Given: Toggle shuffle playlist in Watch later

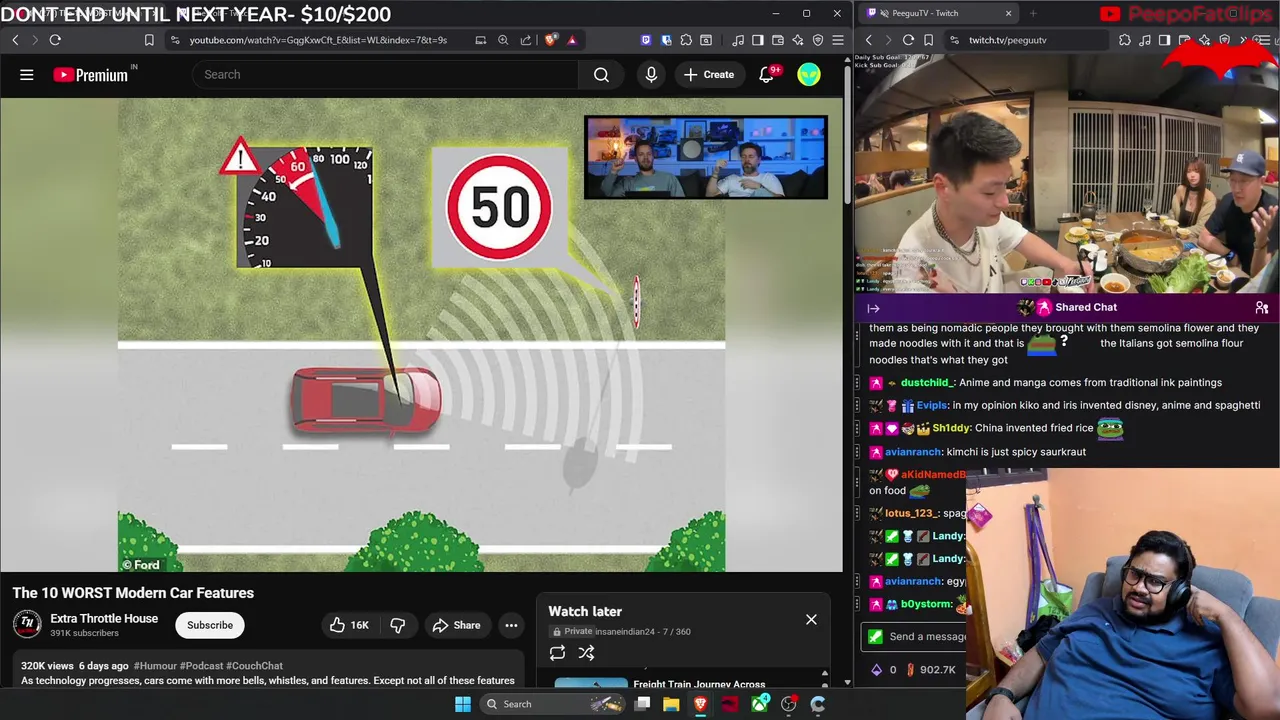Looking at the screenshot, I should click(x=587, y=653).
